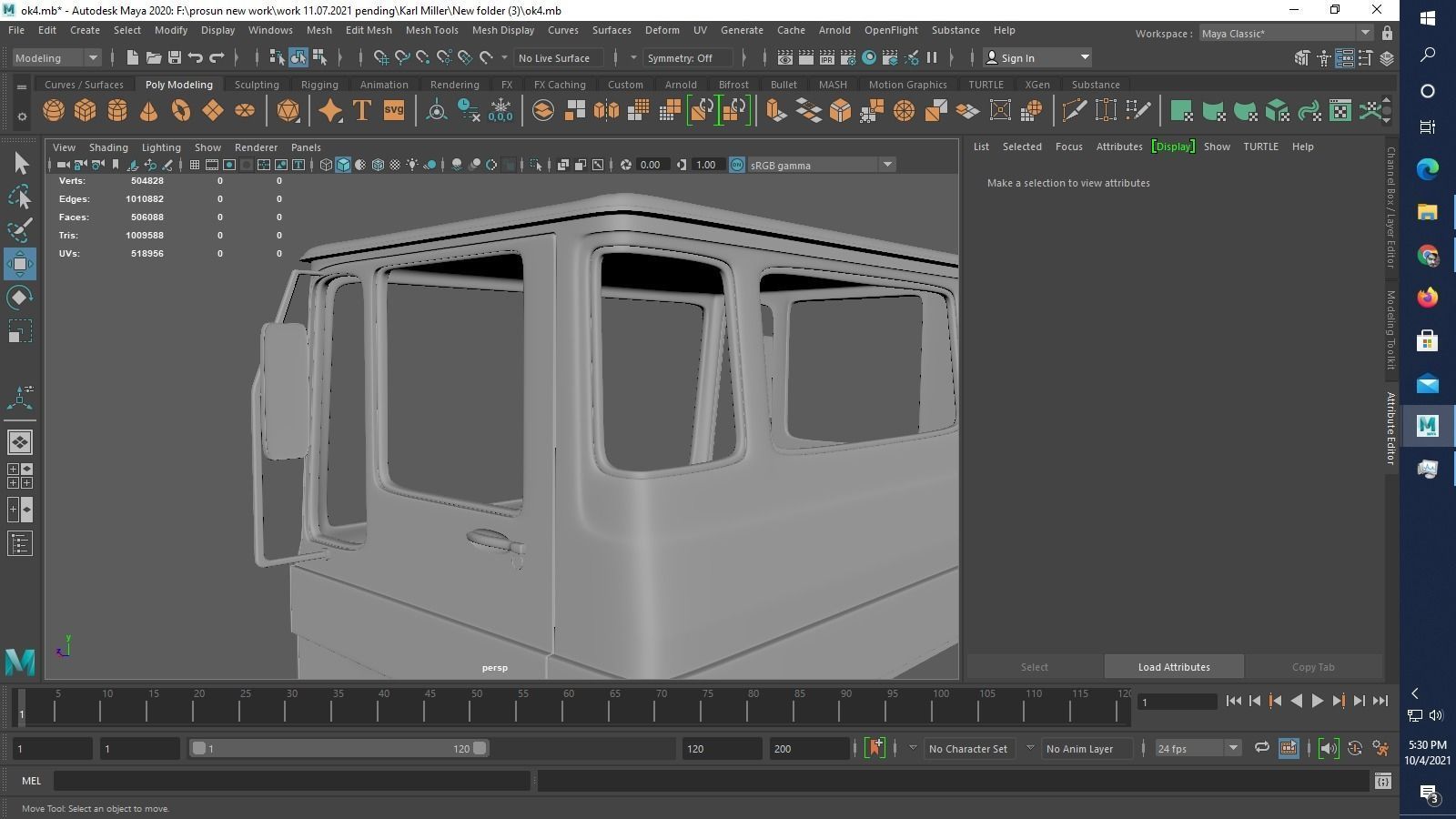This screenshot has height=819, width=1456.
Task: Open Firefox from the Windows taskbar
Action: pyautogui.click(x=1427, y=298)
